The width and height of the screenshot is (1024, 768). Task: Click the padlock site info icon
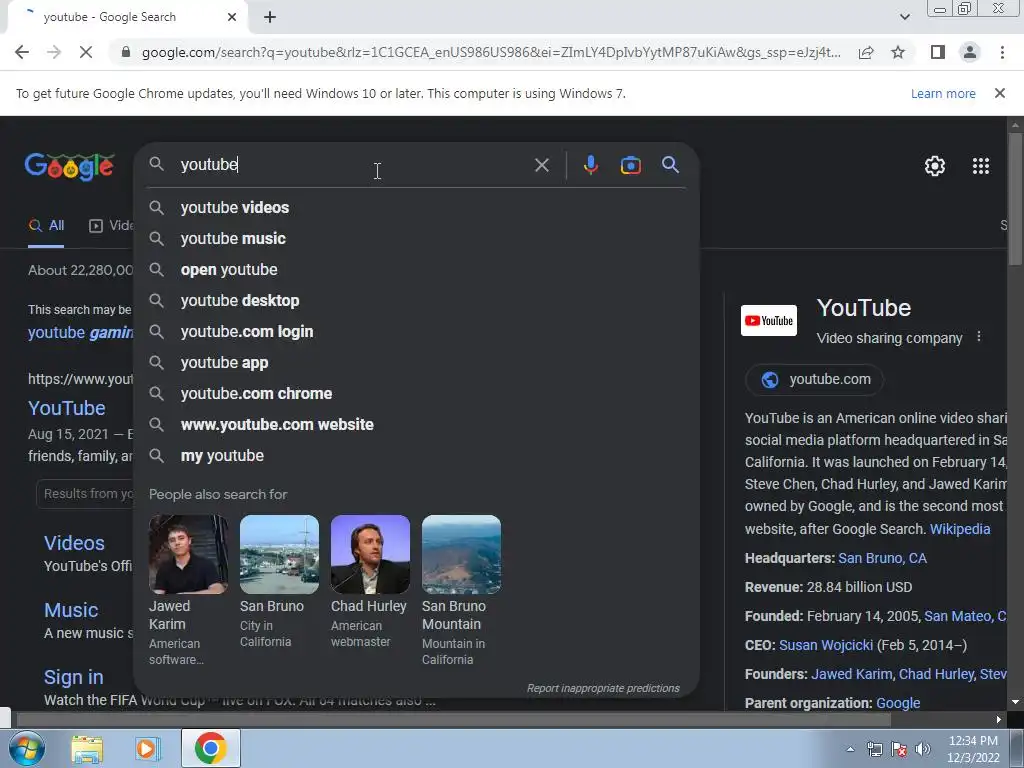(126, 52)
